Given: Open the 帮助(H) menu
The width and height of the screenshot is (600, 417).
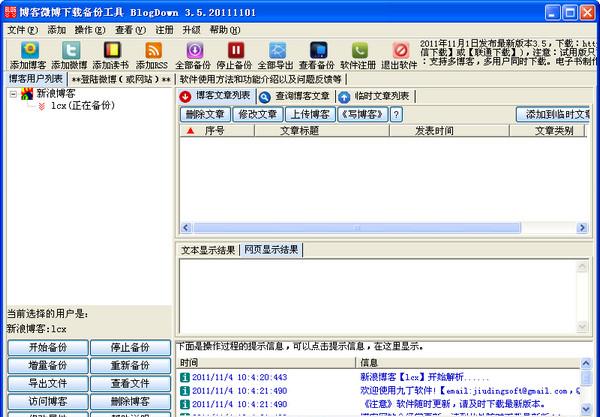Looking at the screenshot, I should [x=225, y=30].
